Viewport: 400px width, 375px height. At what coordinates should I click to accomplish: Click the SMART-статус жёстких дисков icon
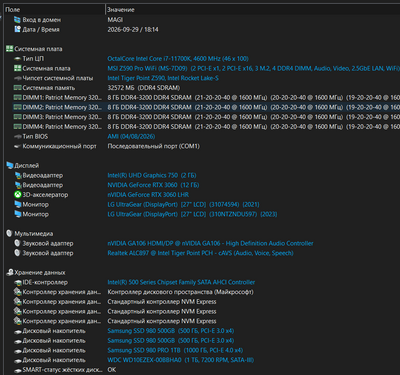point(18,370)
